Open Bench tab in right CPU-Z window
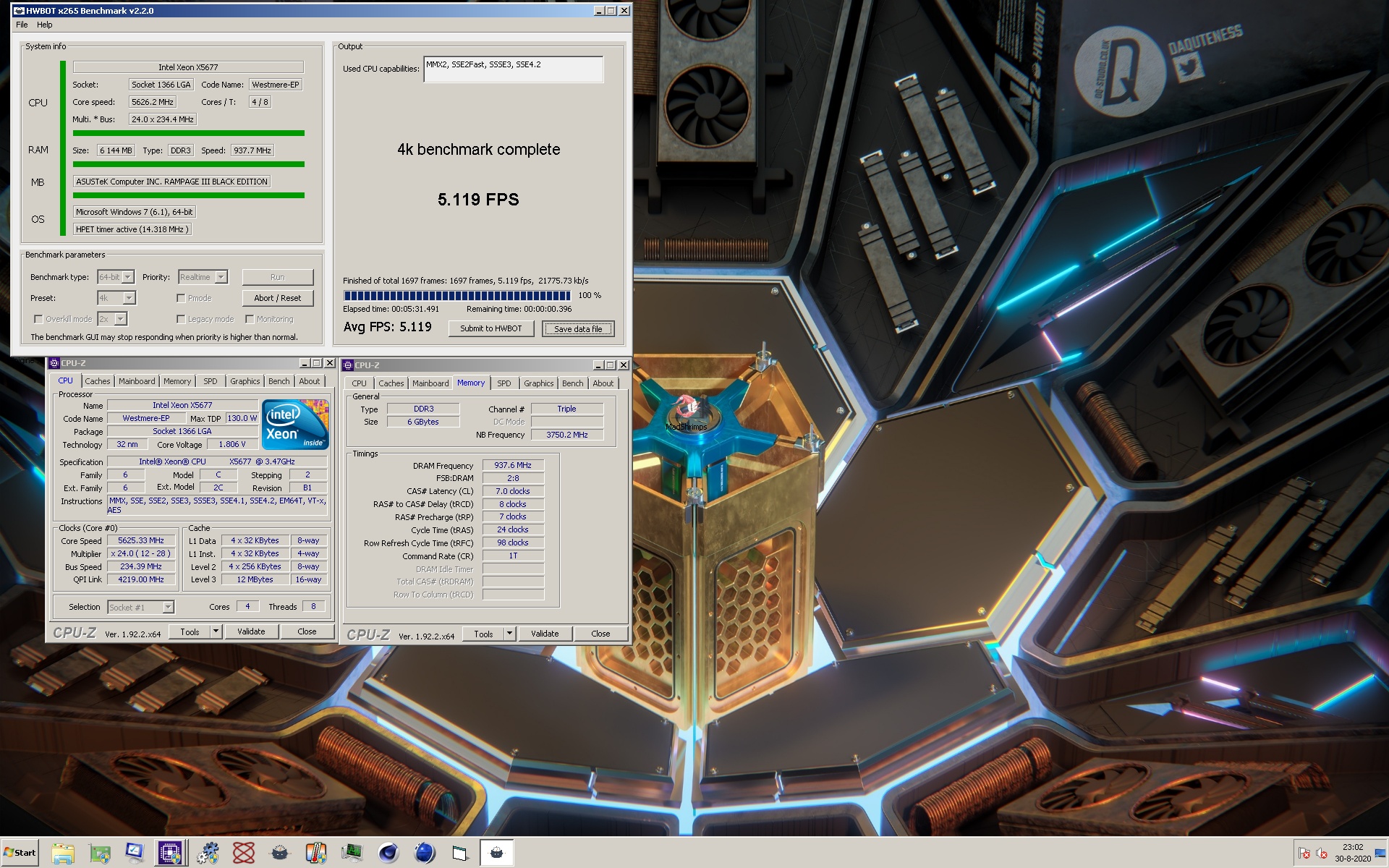 point(572,383)
